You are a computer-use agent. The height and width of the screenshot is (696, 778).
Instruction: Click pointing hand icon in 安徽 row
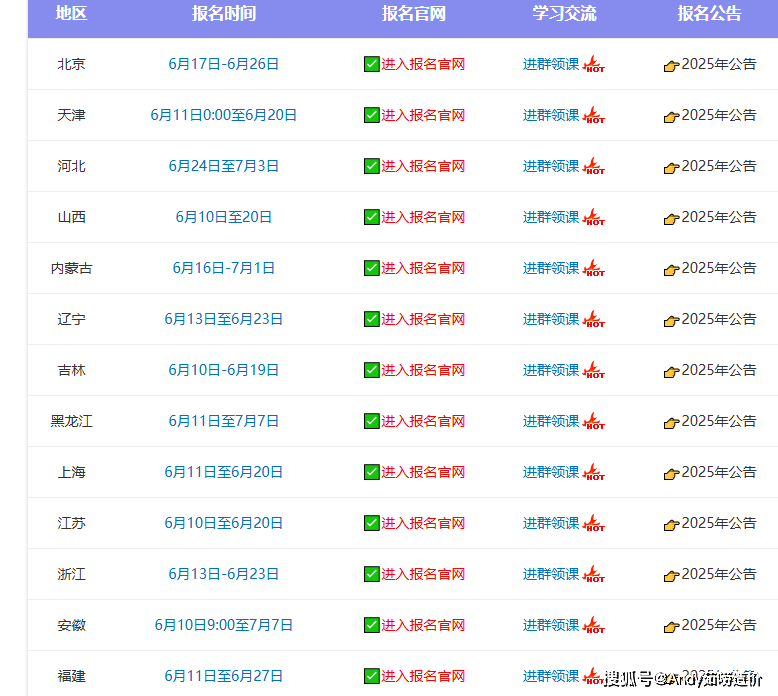tap(671, 627)
